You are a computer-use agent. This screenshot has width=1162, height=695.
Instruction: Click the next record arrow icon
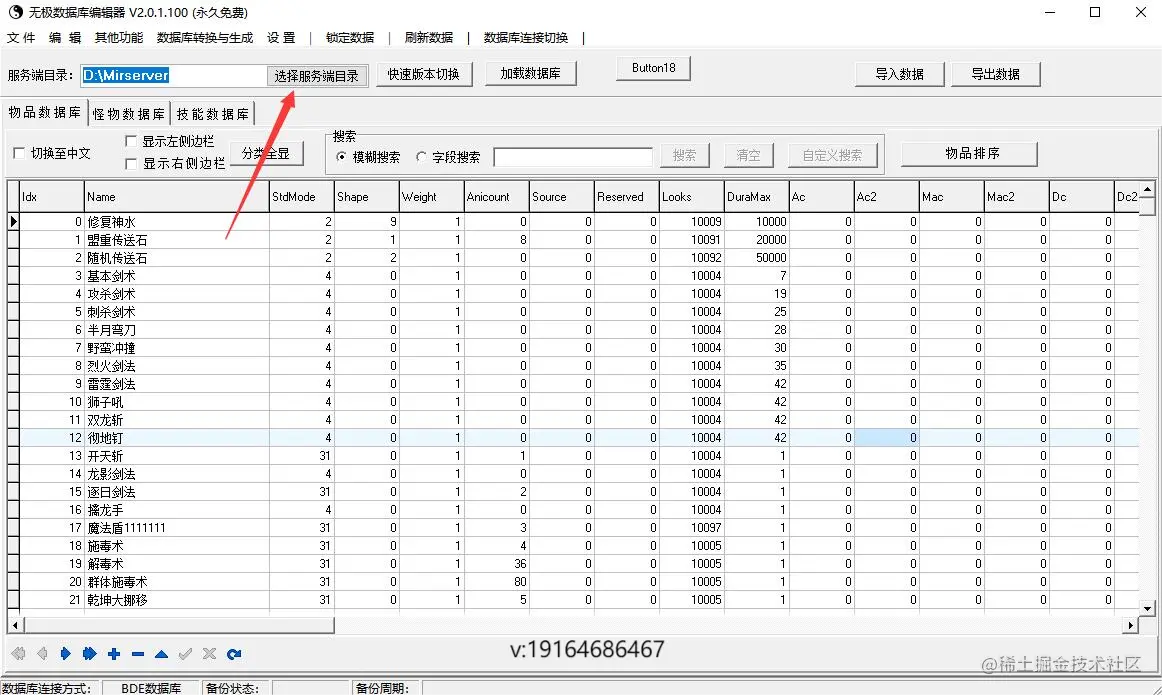click(66, 653)
